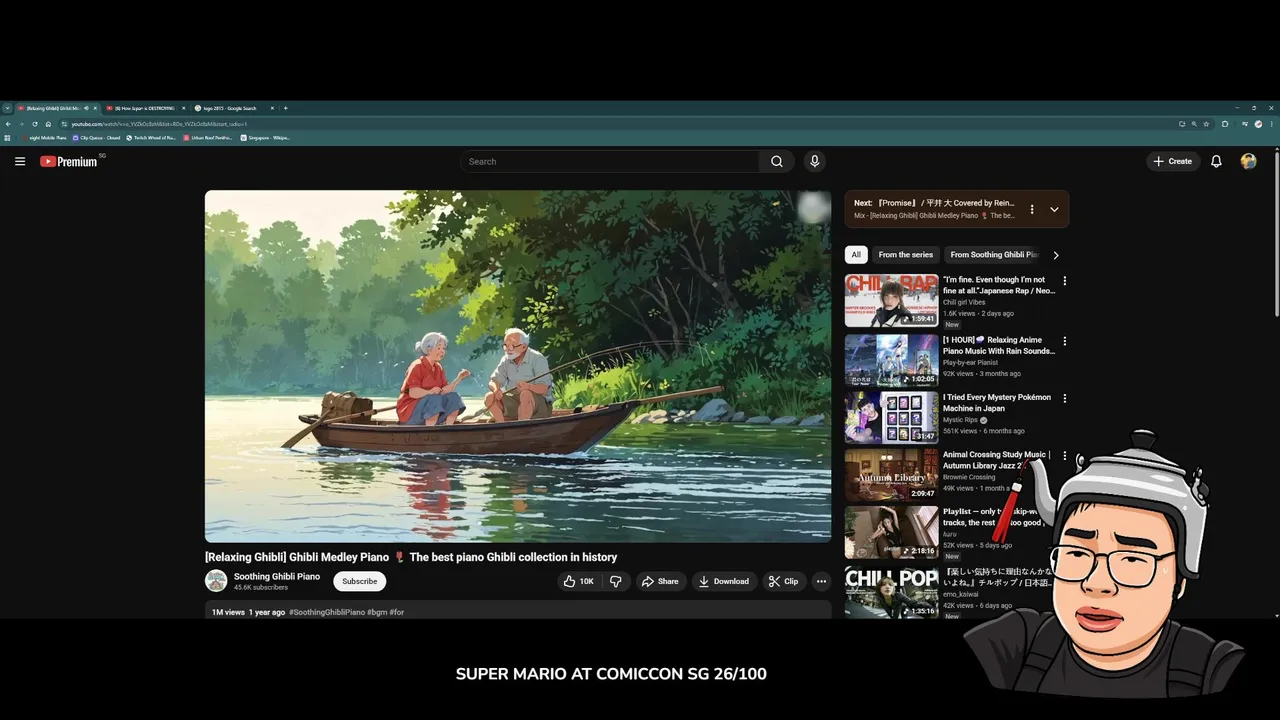Switch to the Google Search tab
This screenshot has width=1280, height=720.
click(230, 108)
